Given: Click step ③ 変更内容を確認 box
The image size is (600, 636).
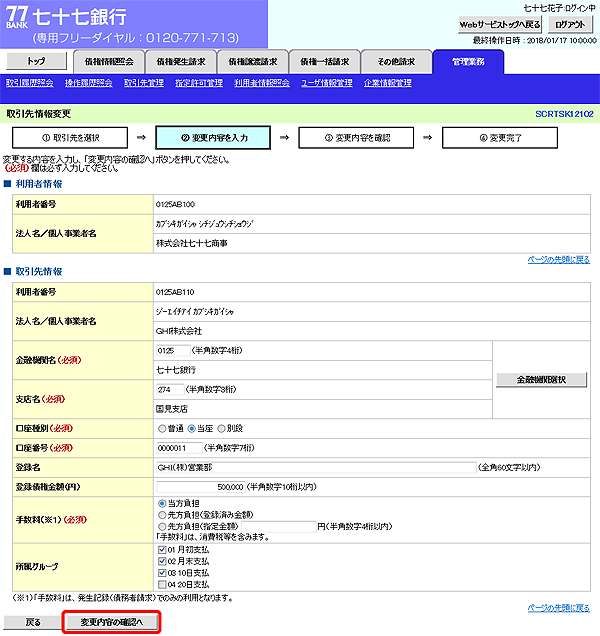Looking at the screenshot, I should [x=357, y=138].
